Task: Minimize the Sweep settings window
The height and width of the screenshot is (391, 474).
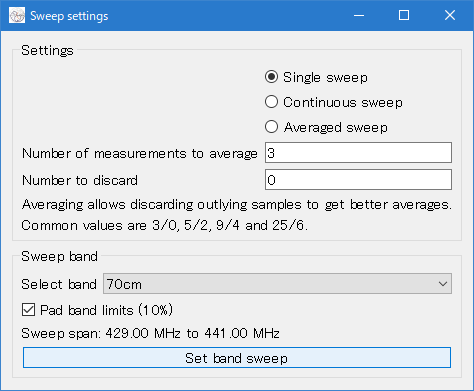Action: 359,15
